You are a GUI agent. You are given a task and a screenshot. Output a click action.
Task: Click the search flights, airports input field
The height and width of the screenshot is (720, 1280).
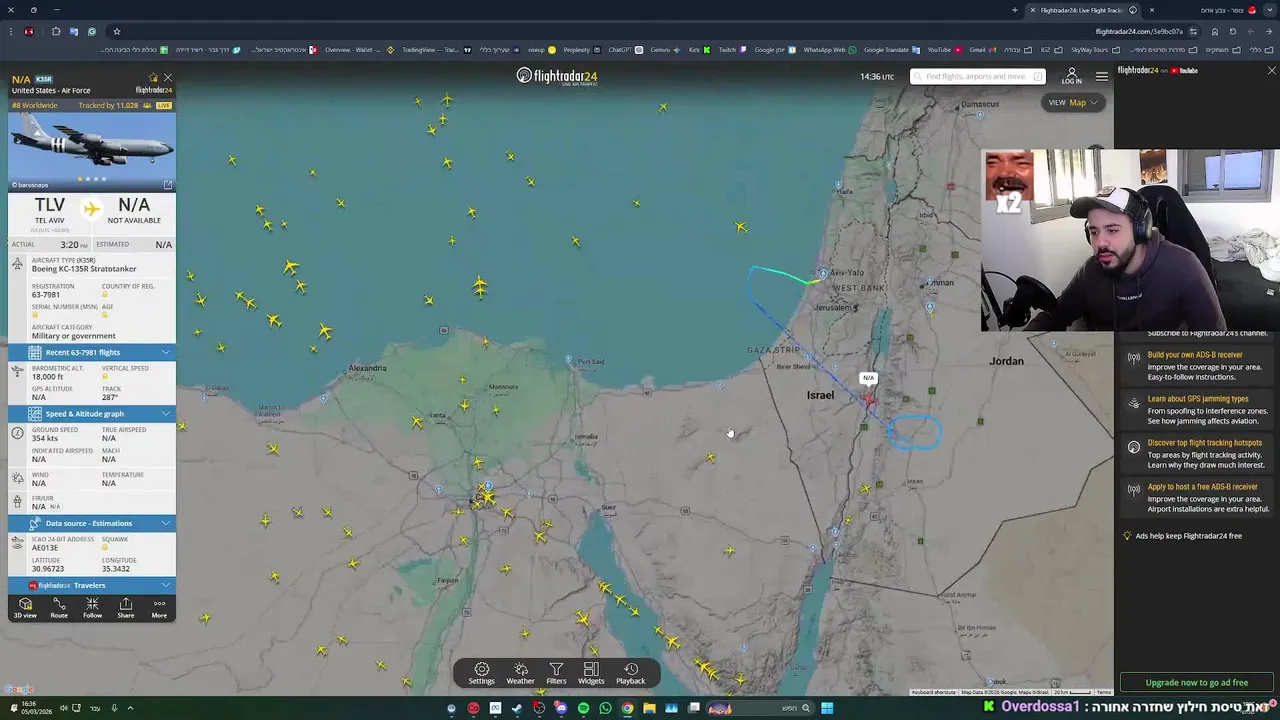point(979,76)
